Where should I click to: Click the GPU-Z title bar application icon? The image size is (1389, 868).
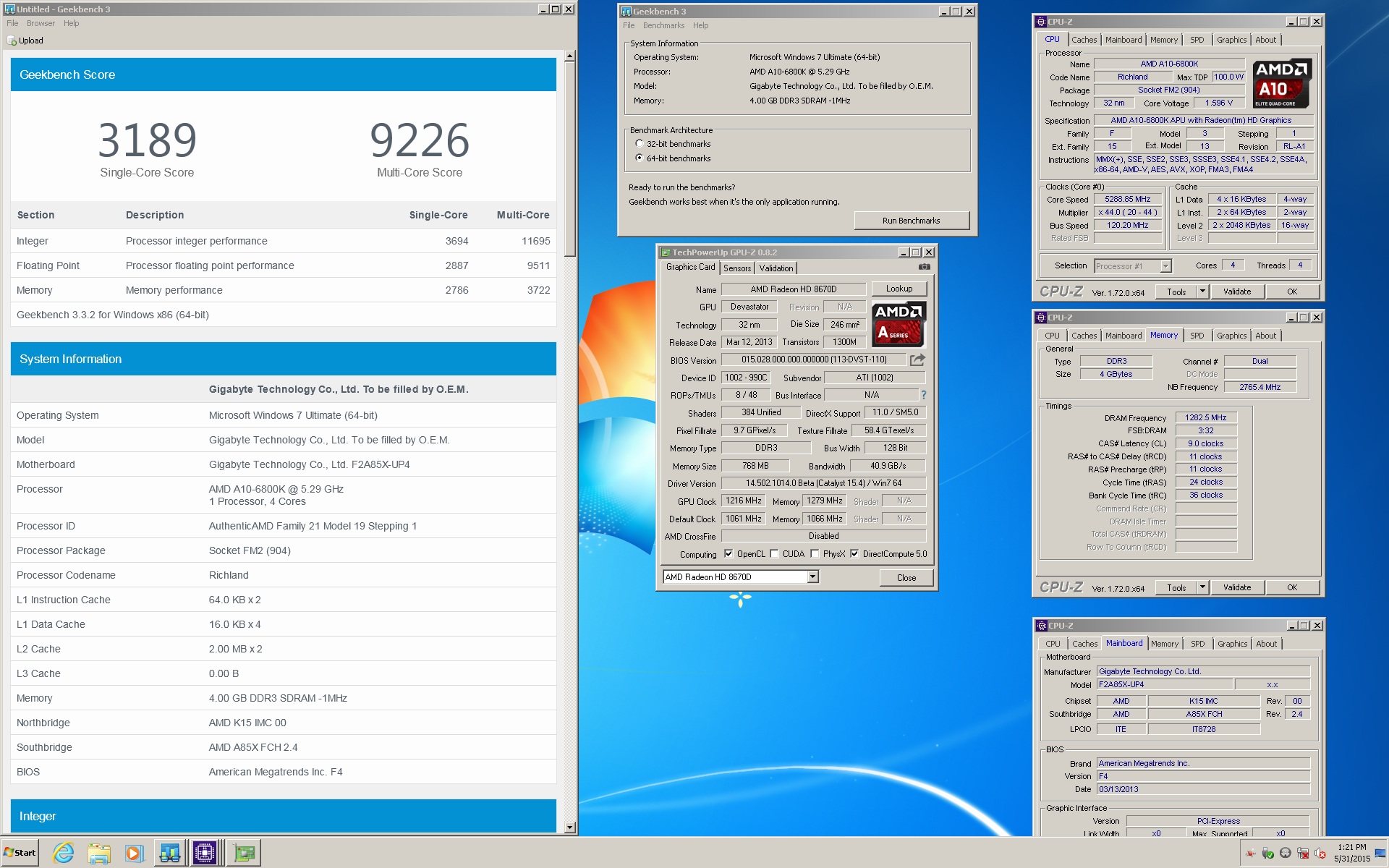pos(666,252)
